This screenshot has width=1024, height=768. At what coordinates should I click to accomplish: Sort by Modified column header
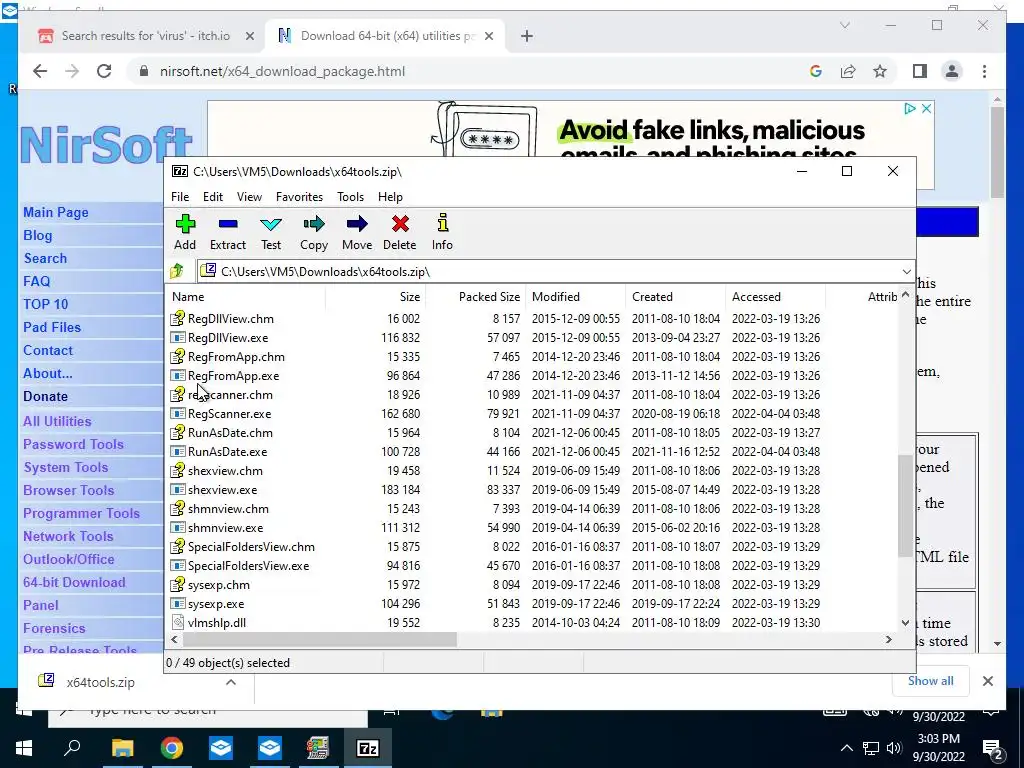tap(575, 296)
